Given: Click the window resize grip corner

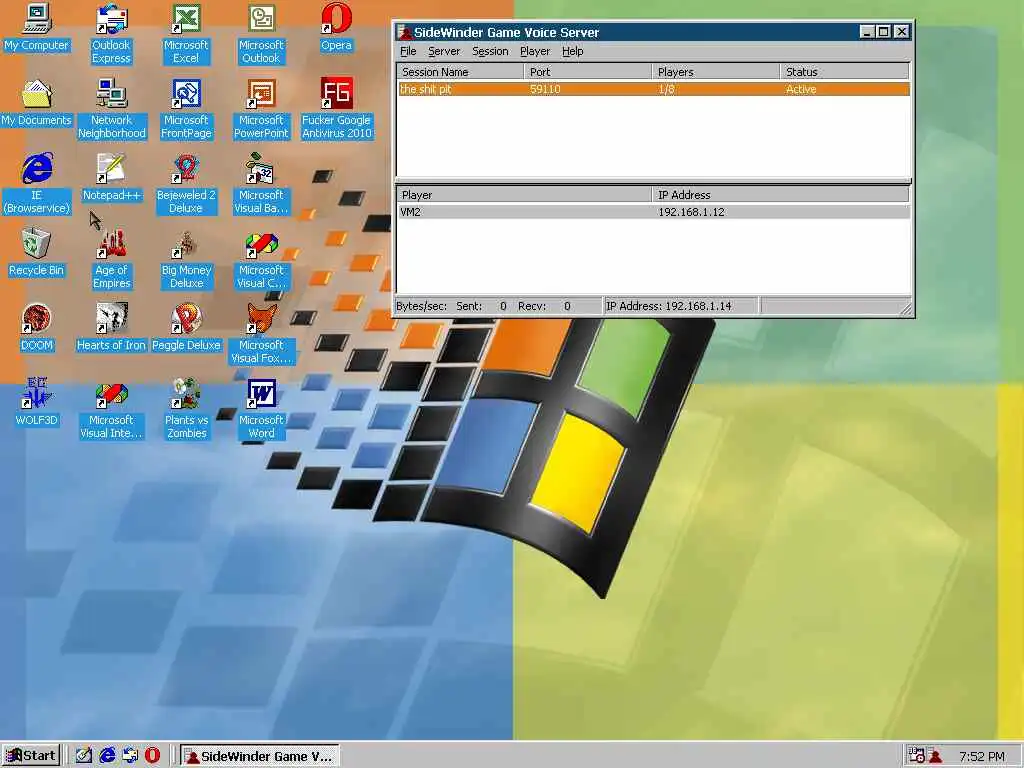Looking at the screenshot, I should tap(906, 309).
